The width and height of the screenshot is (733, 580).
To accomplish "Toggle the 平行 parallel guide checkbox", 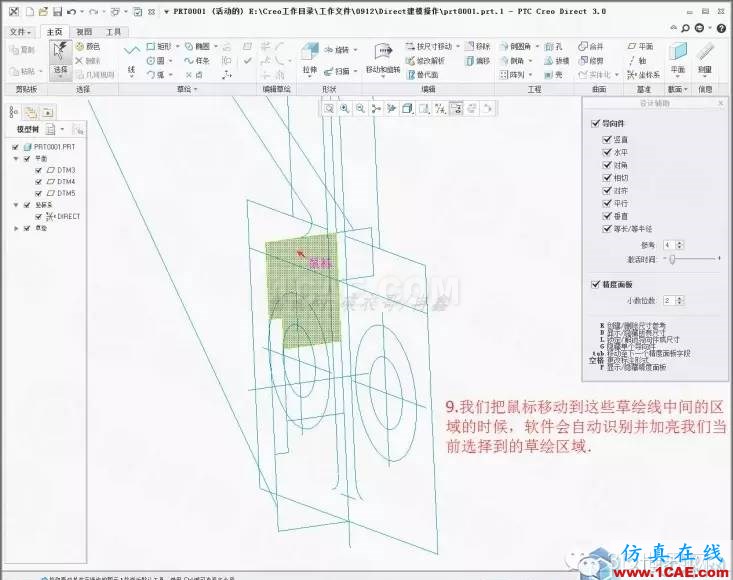I will [x=607, y=203].
